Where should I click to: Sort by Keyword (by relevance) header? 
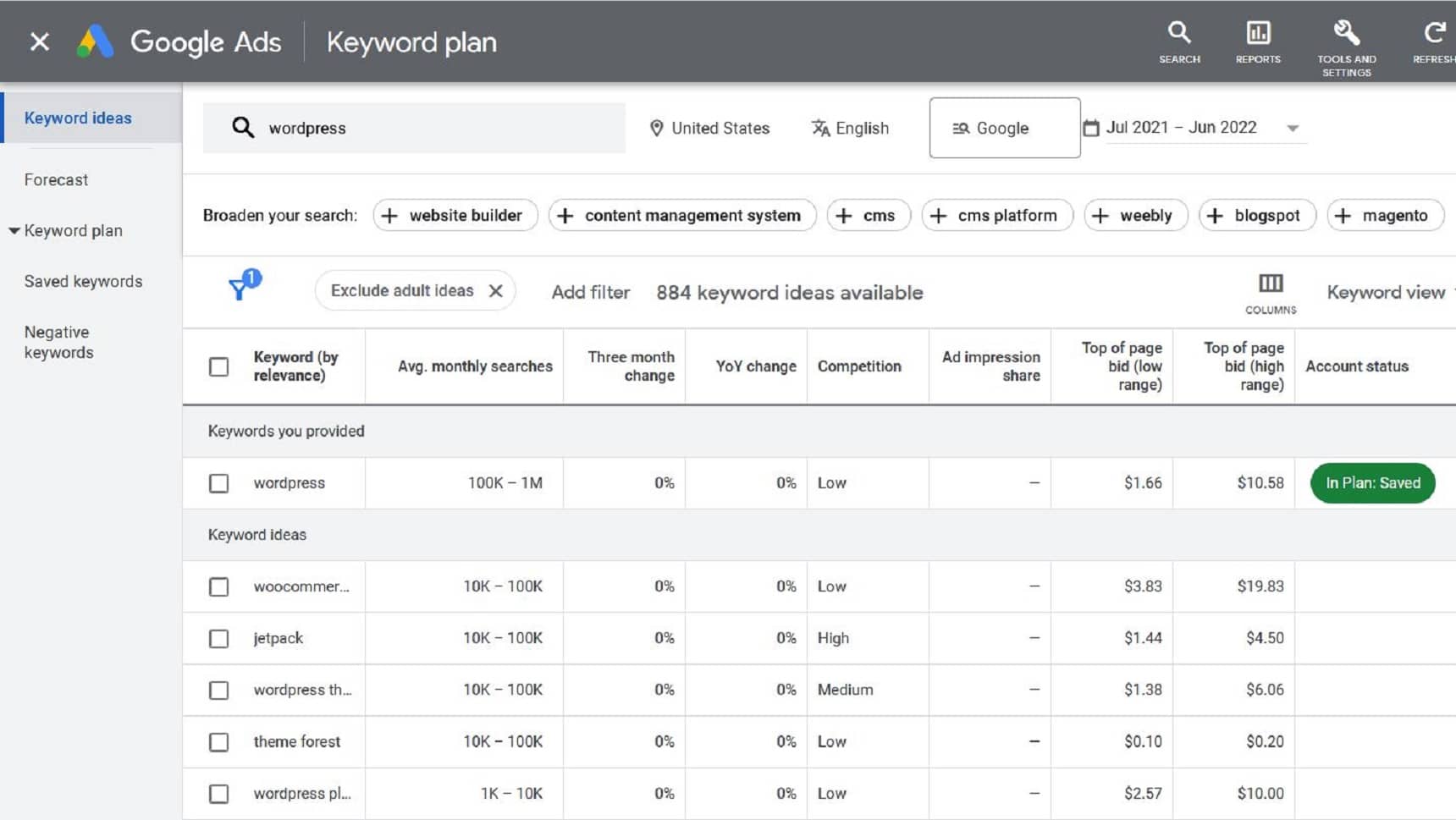(x=296, y=366)
